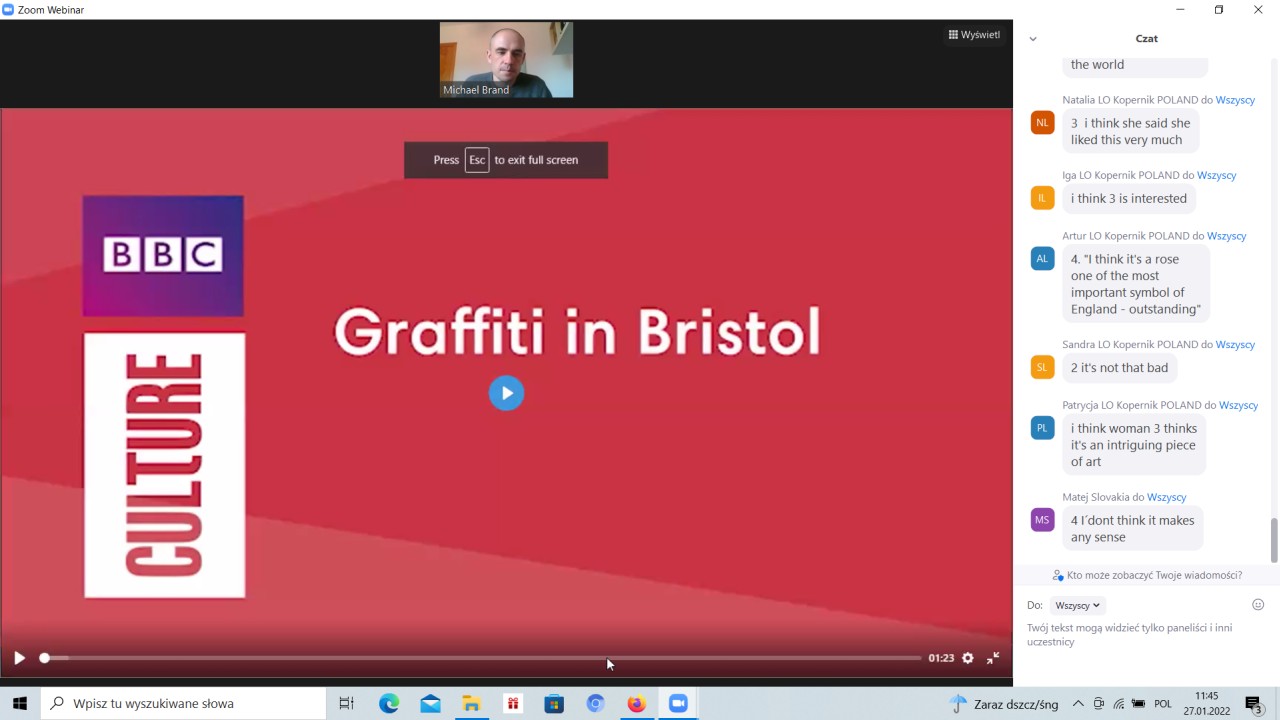This screenshot has height=720, width=1280.
Task: Click the IL avatar of Iga
Action: tap(1042, 198)
